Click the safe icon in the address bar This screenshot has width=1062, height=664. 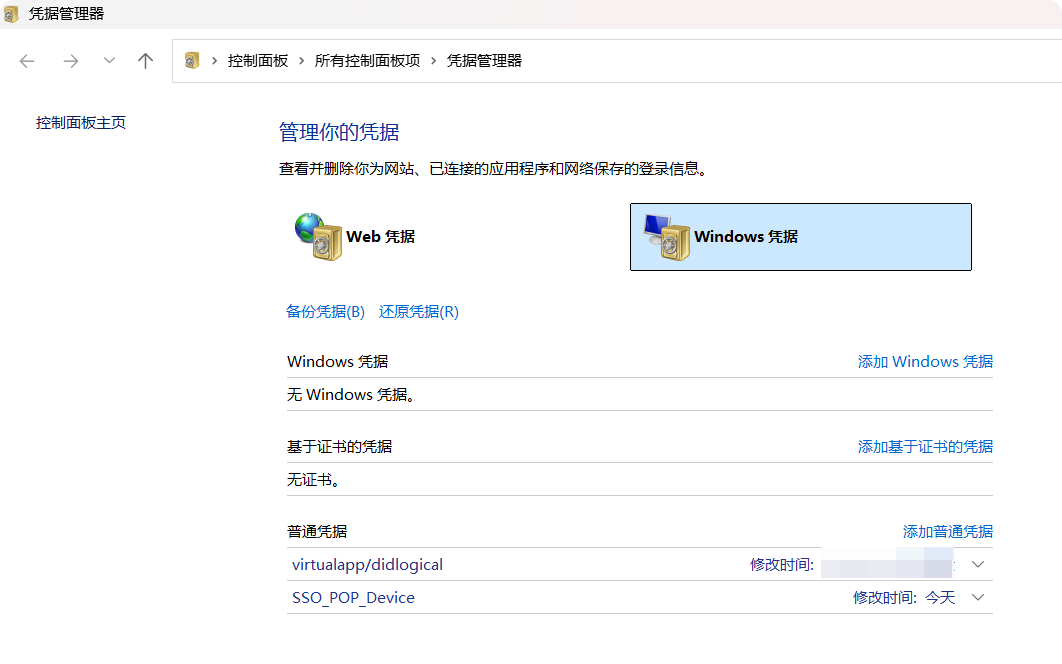coord(192,60)
